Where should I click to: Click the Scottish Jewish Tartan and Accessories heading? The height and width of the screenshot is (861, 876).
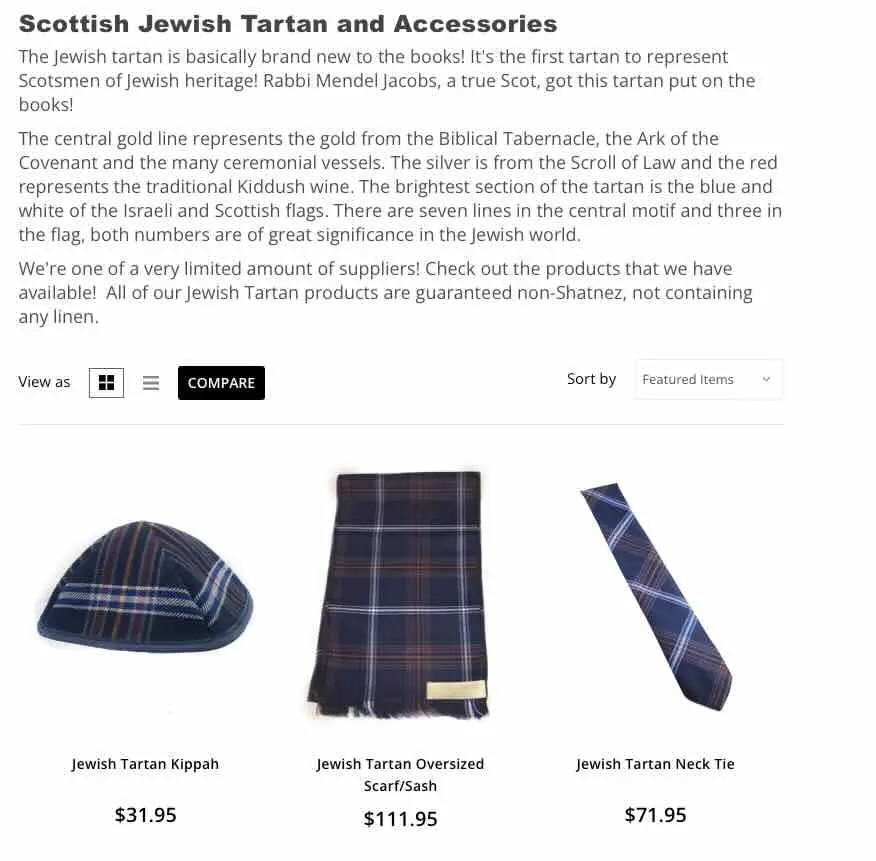[x=288, y=24]
